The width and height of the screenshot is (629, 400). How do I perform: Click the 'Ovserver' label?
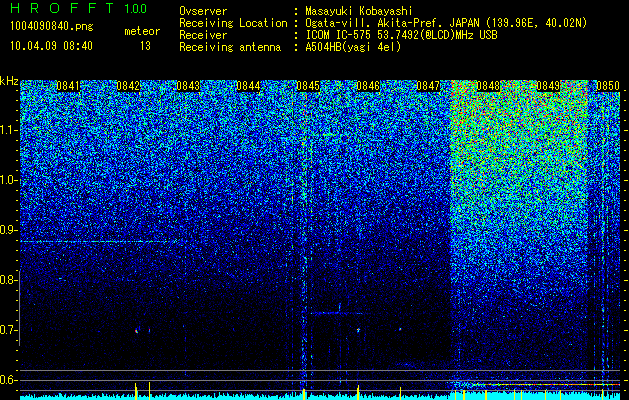click(x=203, y=11)
